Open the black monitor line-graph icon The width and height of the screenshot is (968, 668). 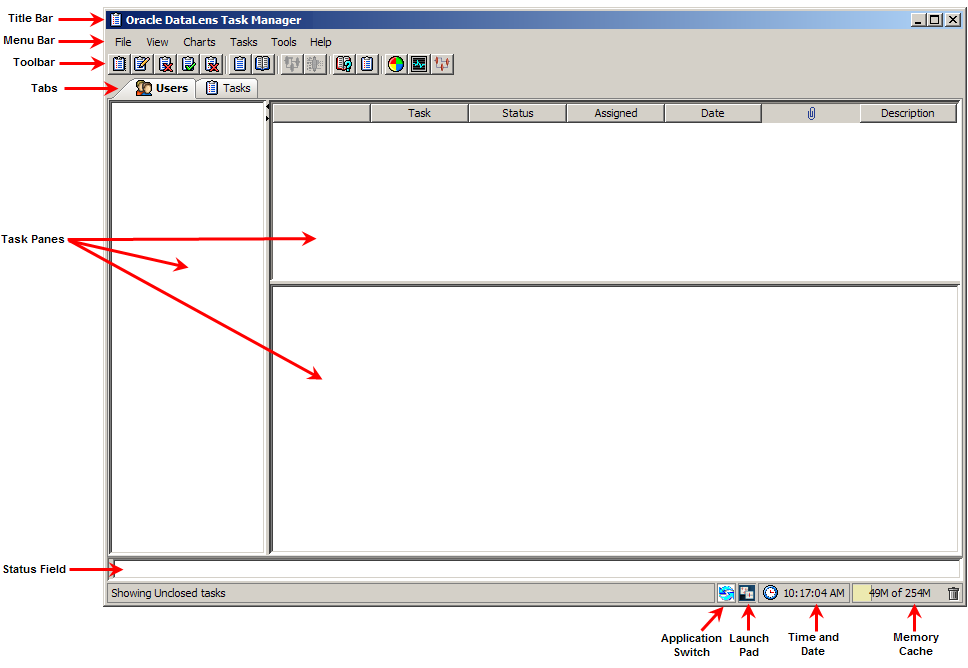(x=419, y=64)
